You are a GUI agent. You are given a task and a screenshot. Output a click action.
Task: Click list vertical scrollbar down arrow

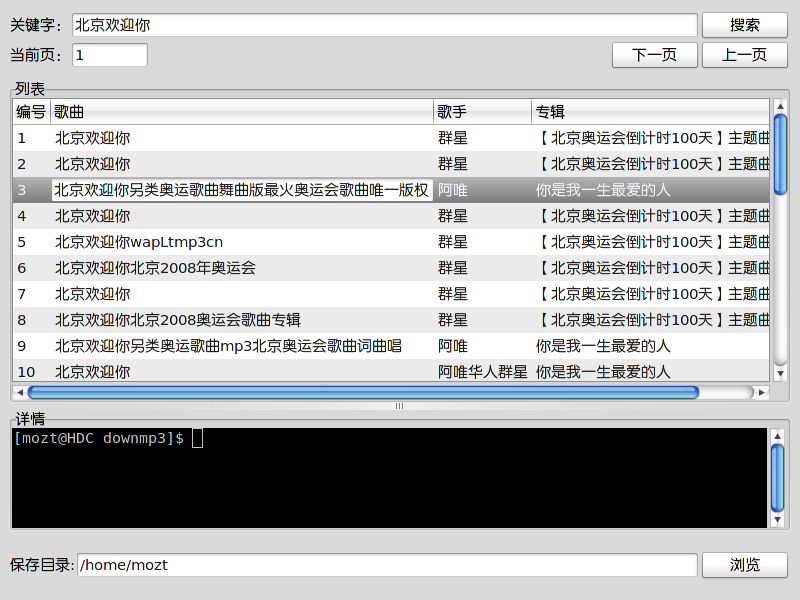(780, 373)
